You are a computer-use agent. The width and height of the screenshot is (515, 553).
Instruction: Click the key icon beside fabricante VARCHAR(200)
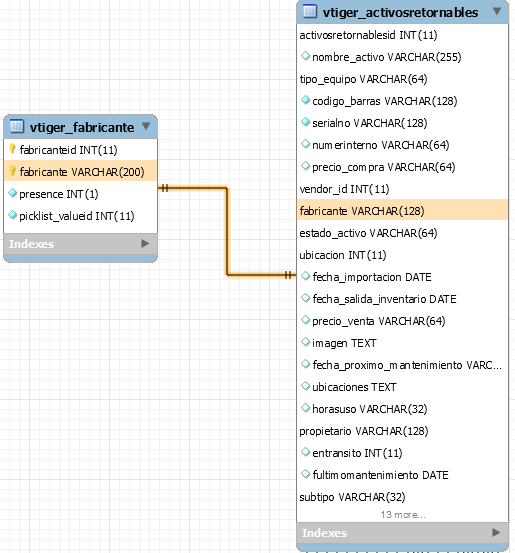pyautogui.click(x=12, y=171)
